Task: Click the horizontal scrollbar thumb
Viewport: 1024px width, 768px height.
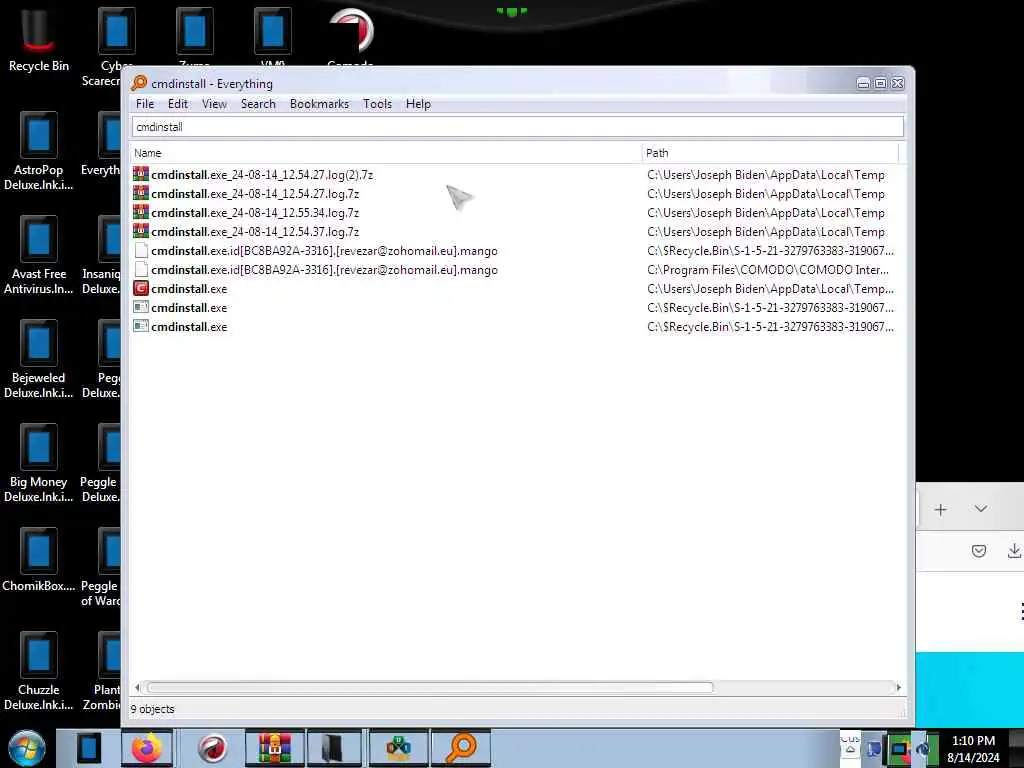Action: tap(430, 687)
